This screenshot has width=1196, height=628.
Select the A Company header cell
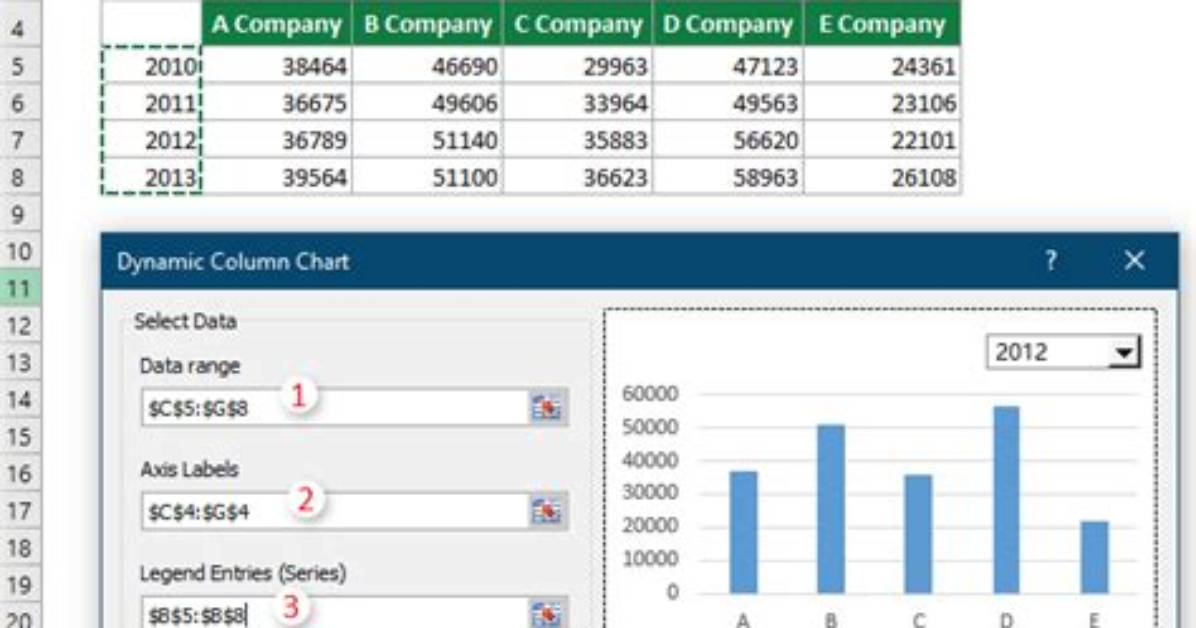277,24
